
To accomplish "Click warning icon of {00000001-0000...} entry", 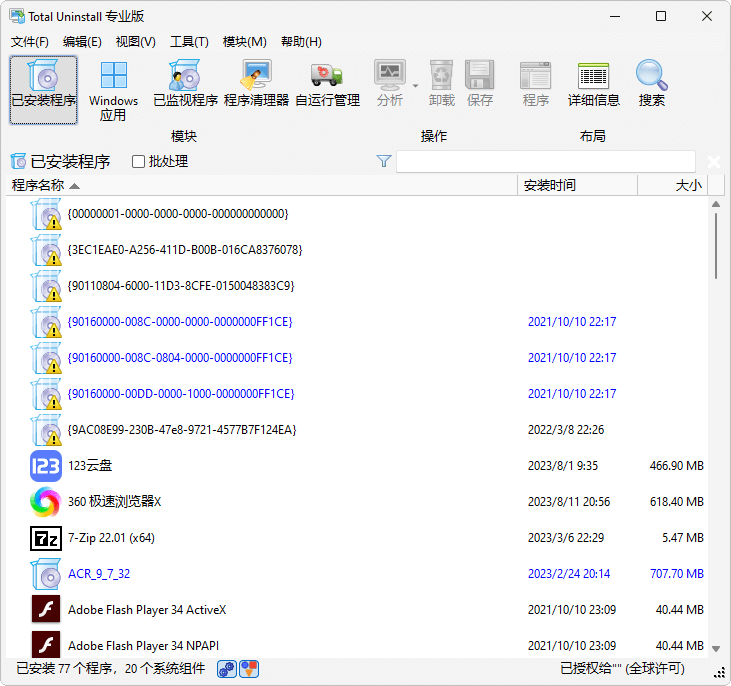I will (54, 223).
